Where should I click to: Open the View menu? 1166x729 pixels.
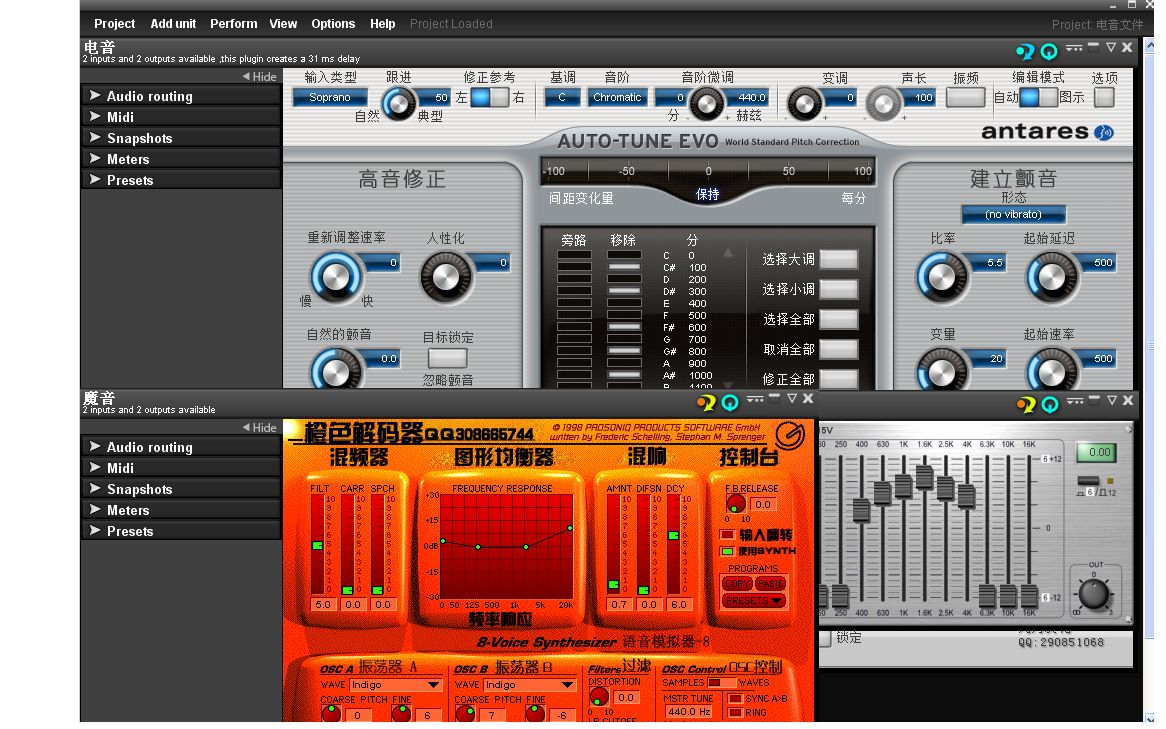(283, 24)
